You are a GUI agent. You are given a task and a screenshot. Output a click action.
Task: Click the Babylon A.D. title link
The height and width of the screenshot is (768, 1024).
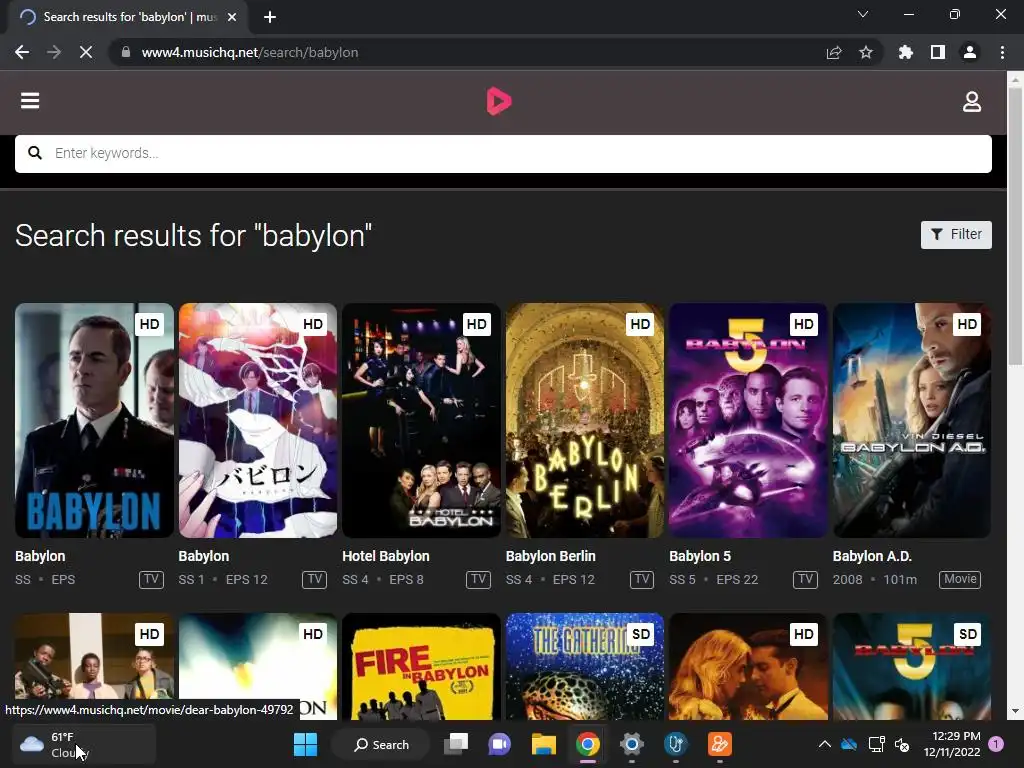click(872, 556)
